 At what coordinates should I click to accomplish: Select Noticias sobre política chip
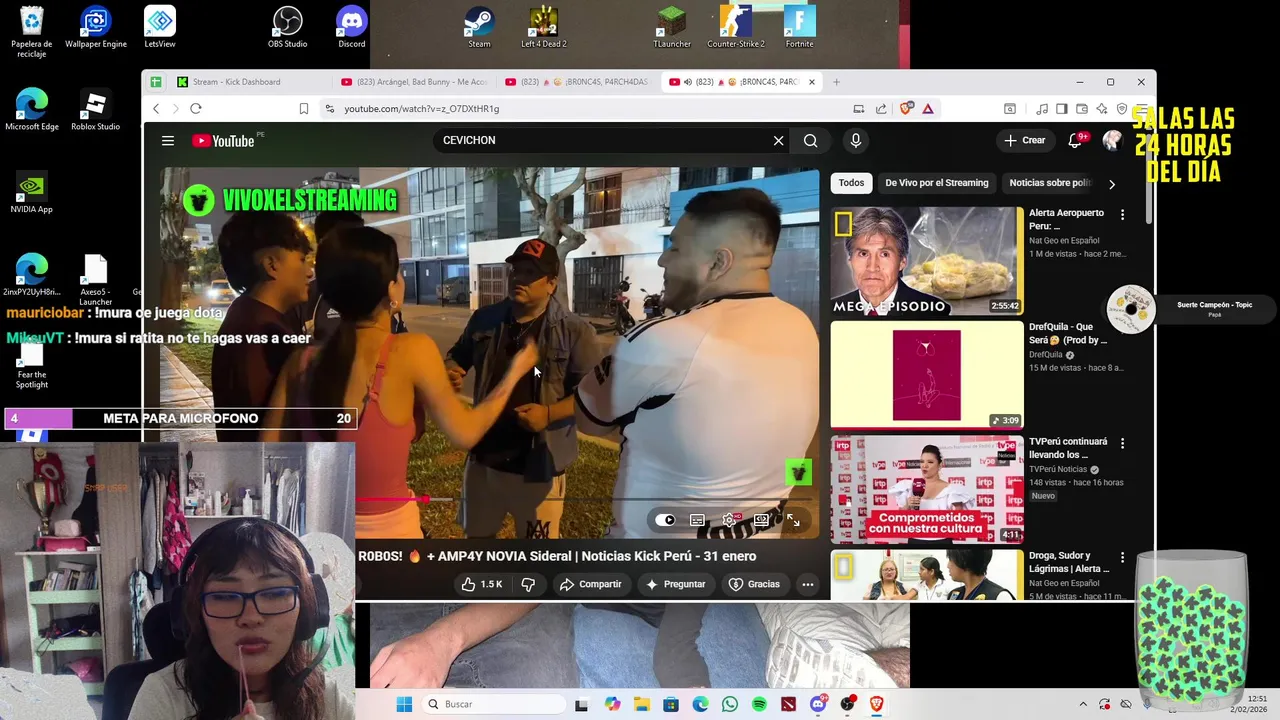tap(1049, 183)
